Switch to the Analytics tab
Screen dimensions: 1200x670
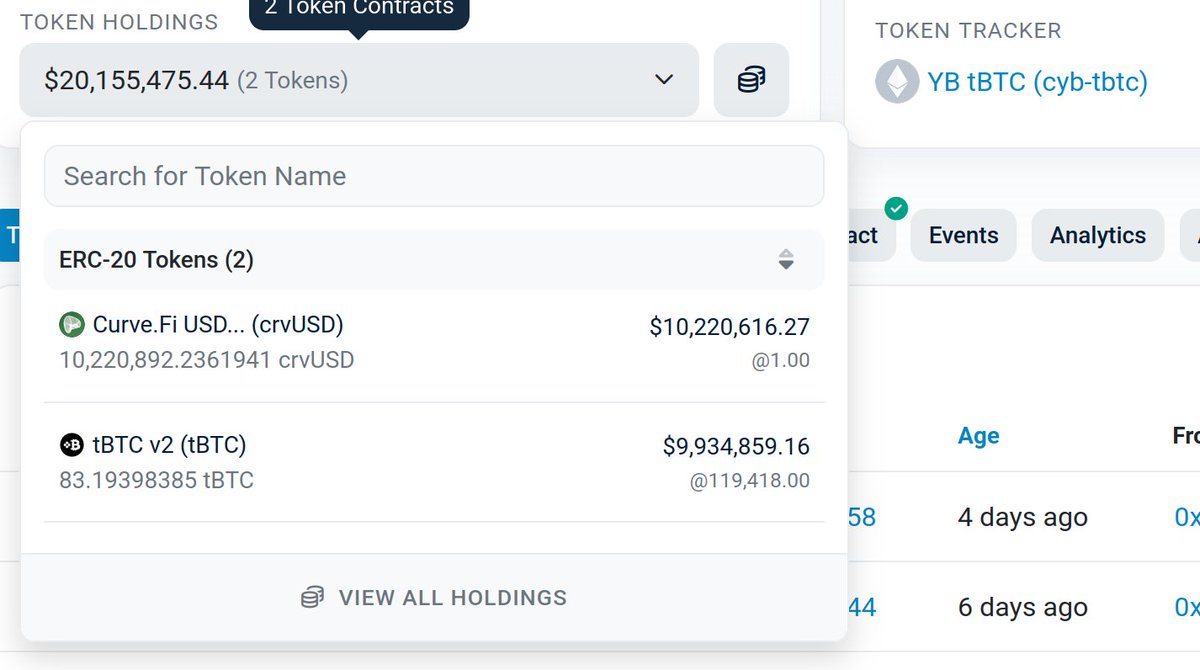[x=1098, y=235]
